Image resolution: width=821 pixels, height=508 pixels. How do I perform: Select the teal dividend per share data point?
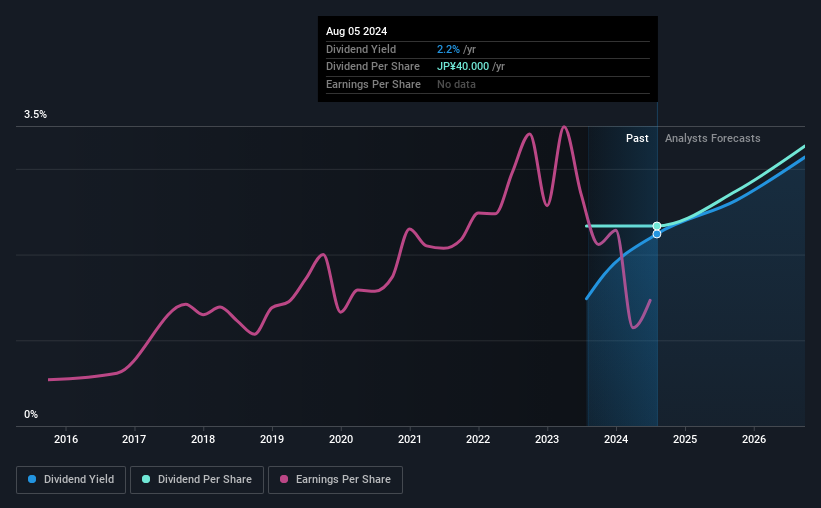pos(657,226)
